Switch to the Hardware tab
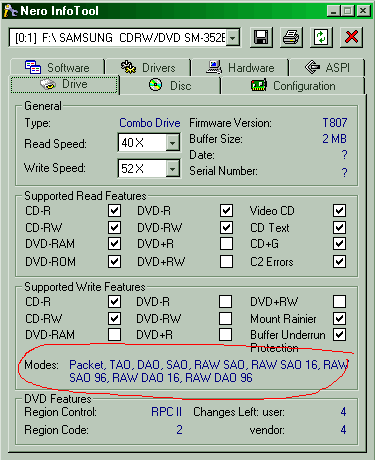Viewport: 375px width, 460px height. [240, 68]
